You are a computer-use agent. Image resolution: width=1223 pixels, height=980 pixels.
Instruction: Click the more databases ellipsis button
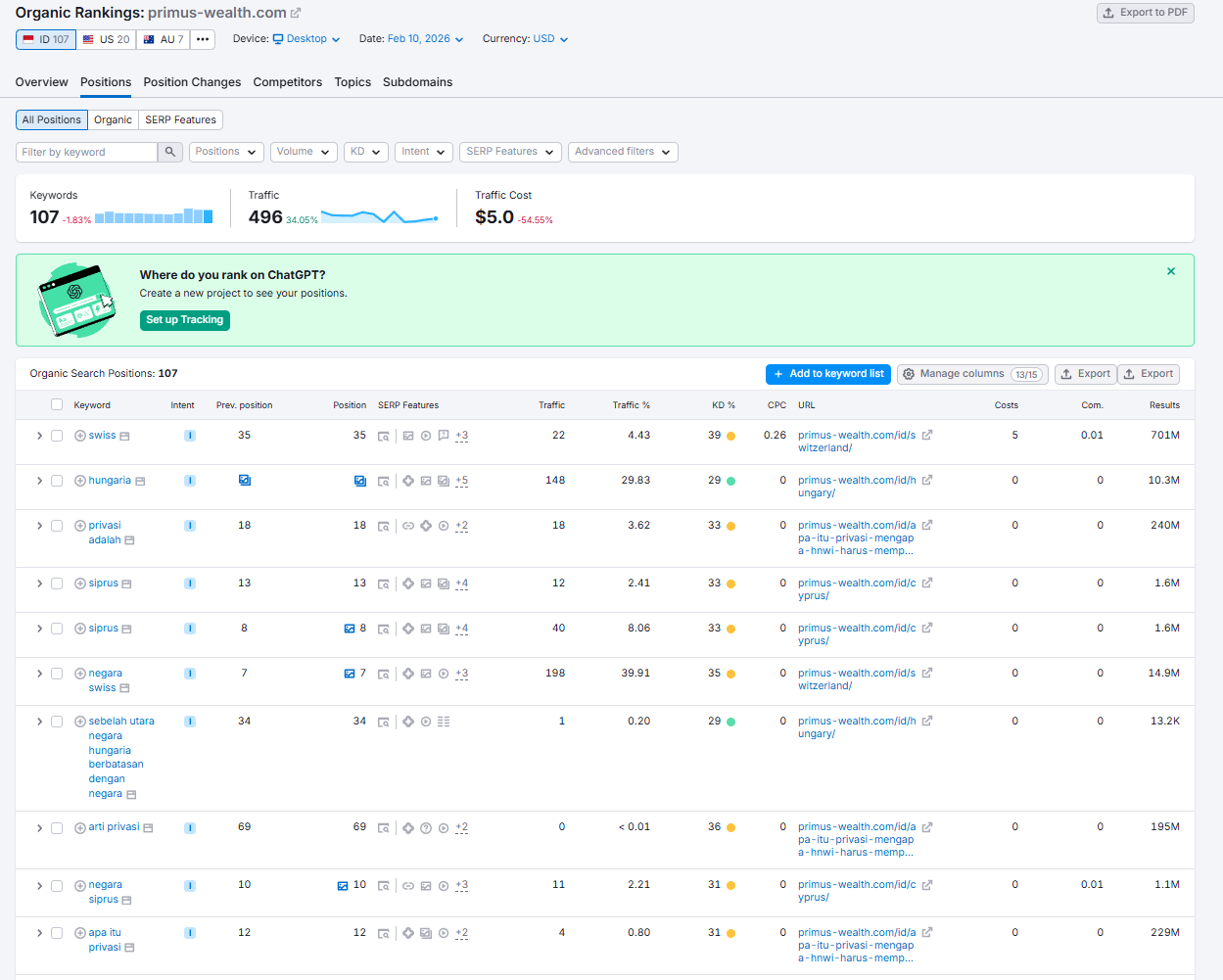[203, 39]
